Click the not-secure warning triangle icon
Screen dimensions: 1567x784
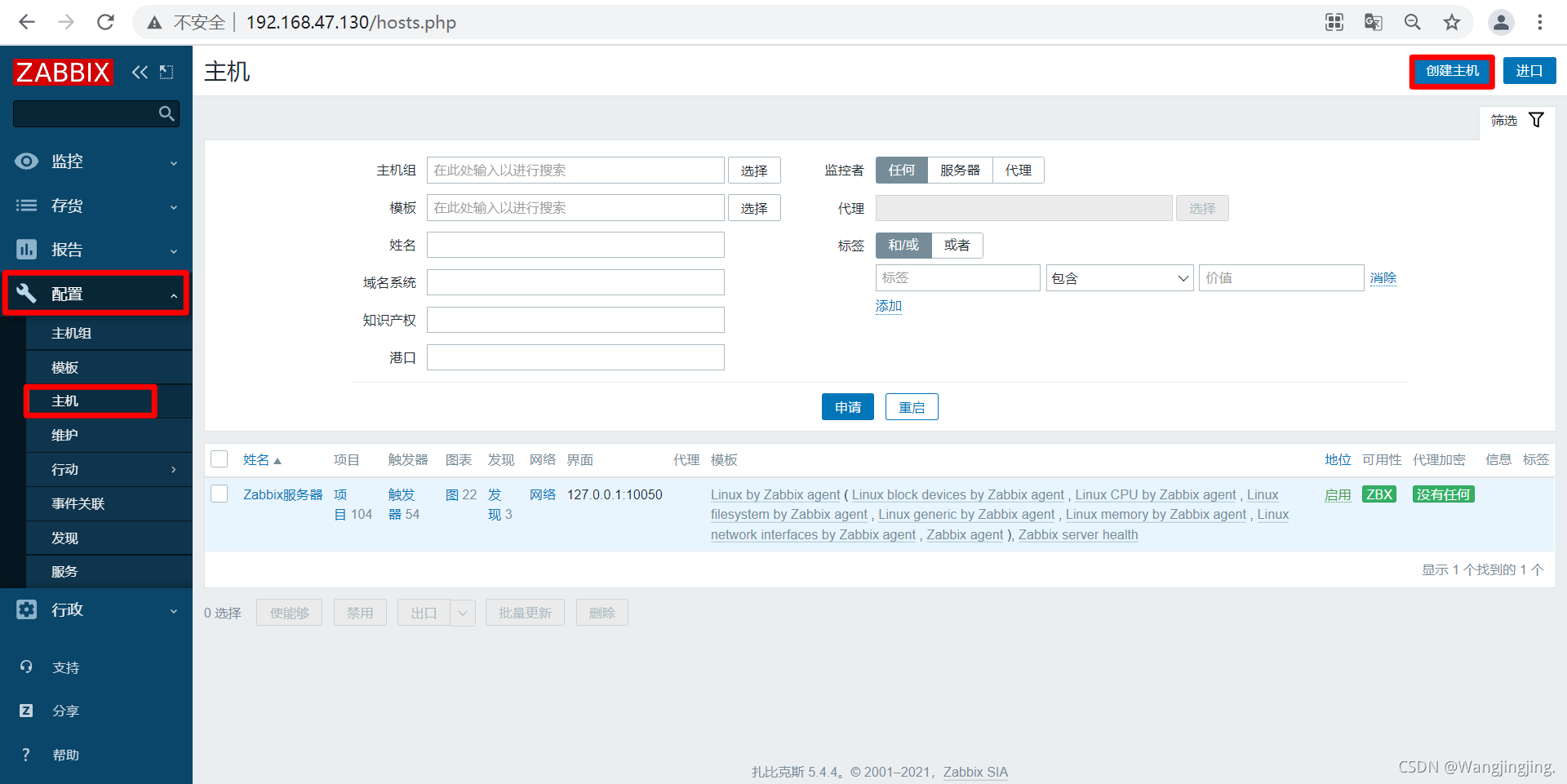[x=154, y=23]
